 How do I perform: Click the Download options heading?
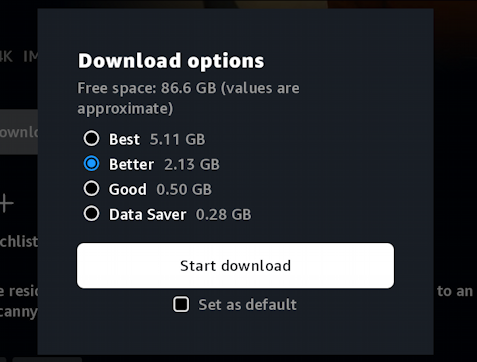pos(171,61)
